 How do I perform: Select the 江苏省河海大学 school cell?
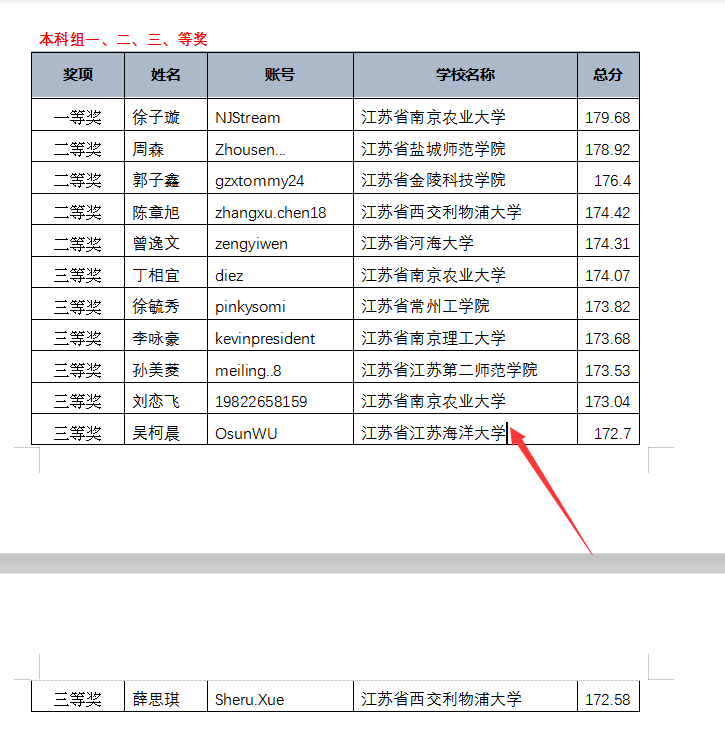[417, 244]
